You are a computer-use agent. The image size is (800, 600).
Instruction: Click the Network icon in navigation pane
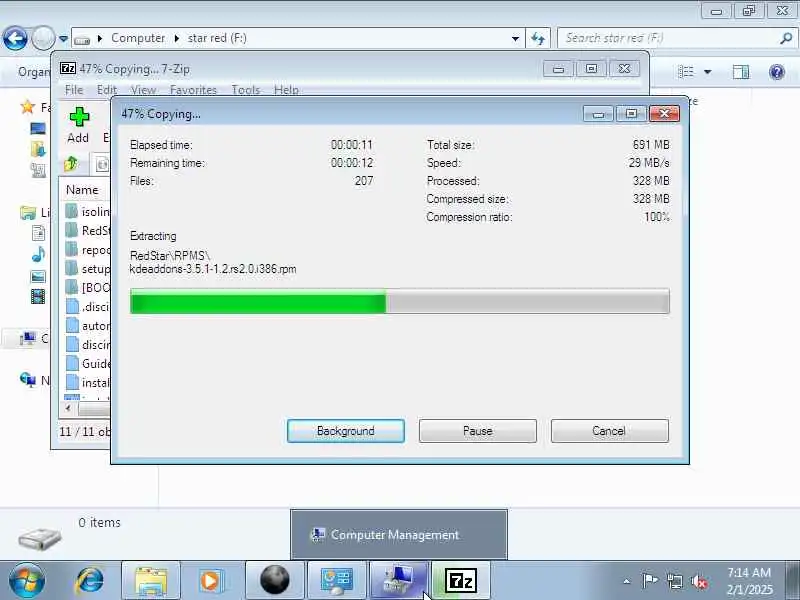[x=28, y=380]
